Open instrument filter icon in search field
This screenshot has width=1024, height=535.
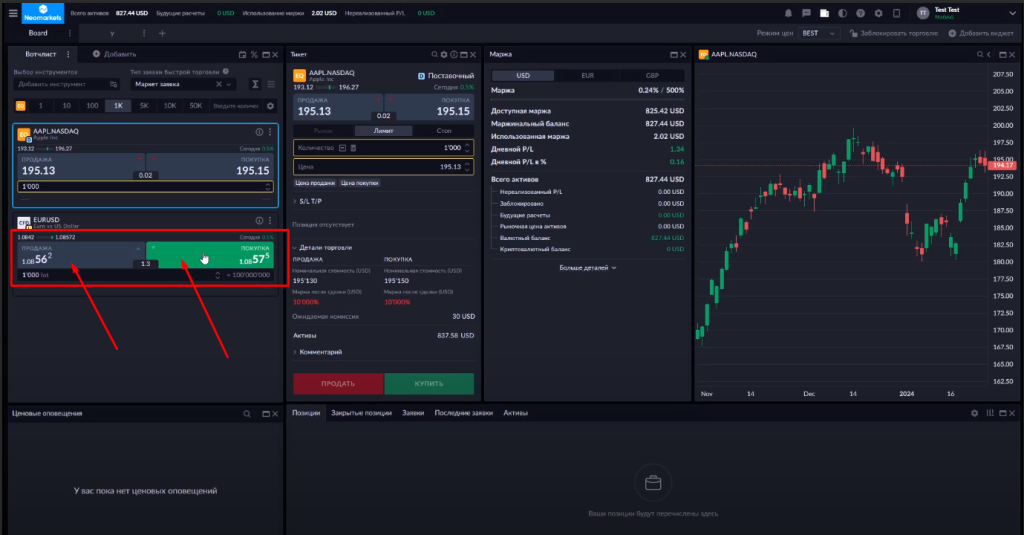pos(114,84)
